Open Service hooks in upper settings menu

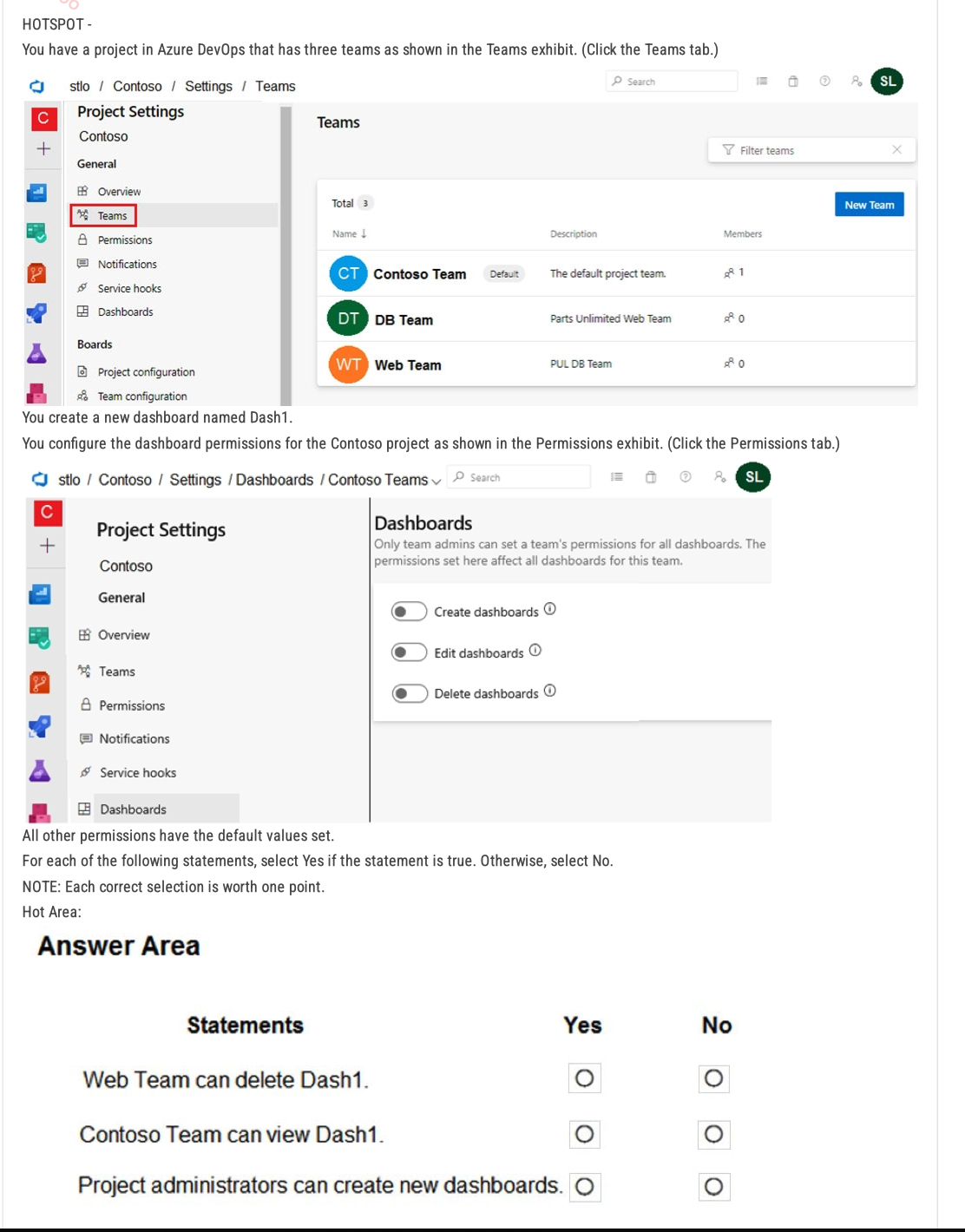[x=129, y=288]
